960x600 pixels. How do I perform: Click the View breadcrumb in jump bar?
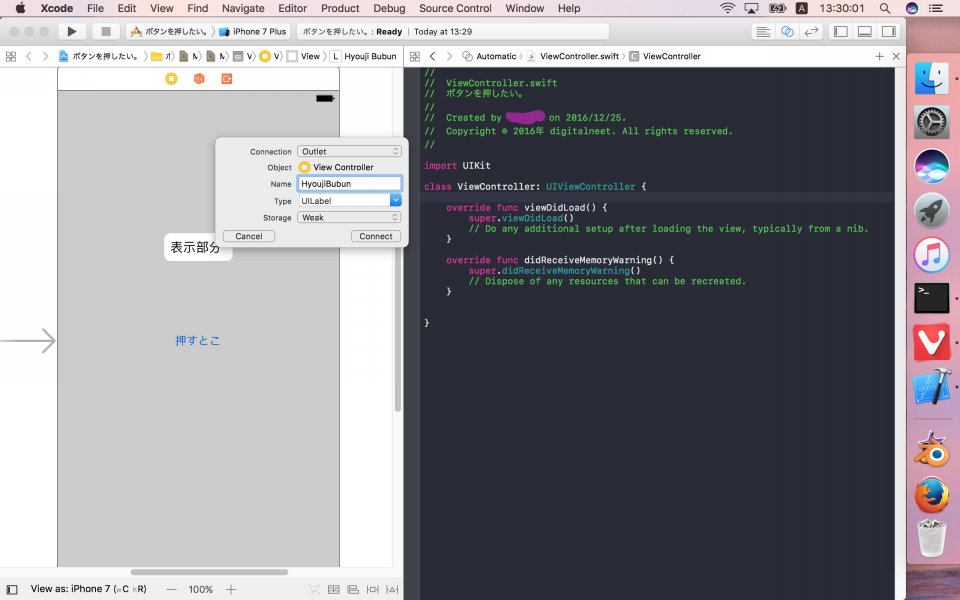pyautogui.click(x=304, y=56)
